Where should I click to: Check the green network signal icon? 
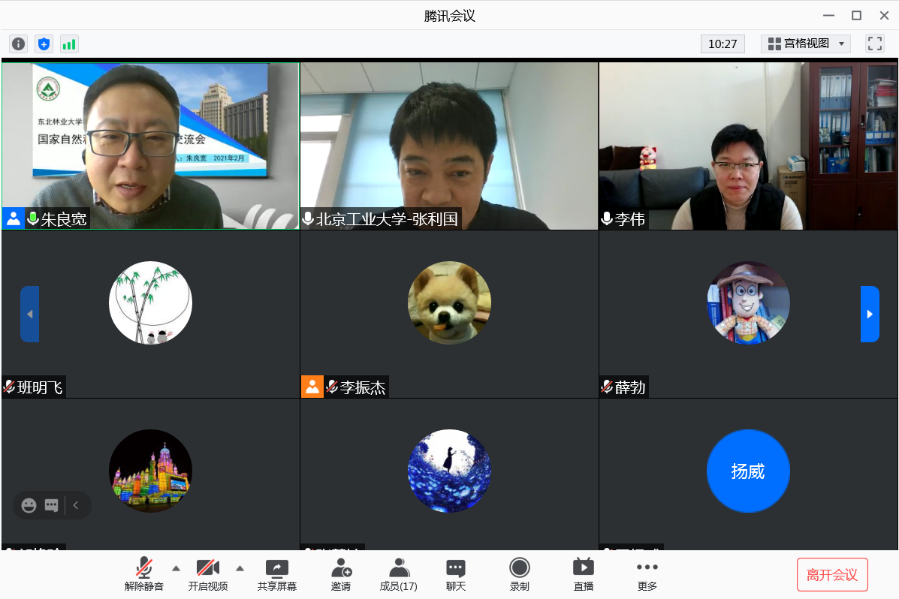pos(69,44)
